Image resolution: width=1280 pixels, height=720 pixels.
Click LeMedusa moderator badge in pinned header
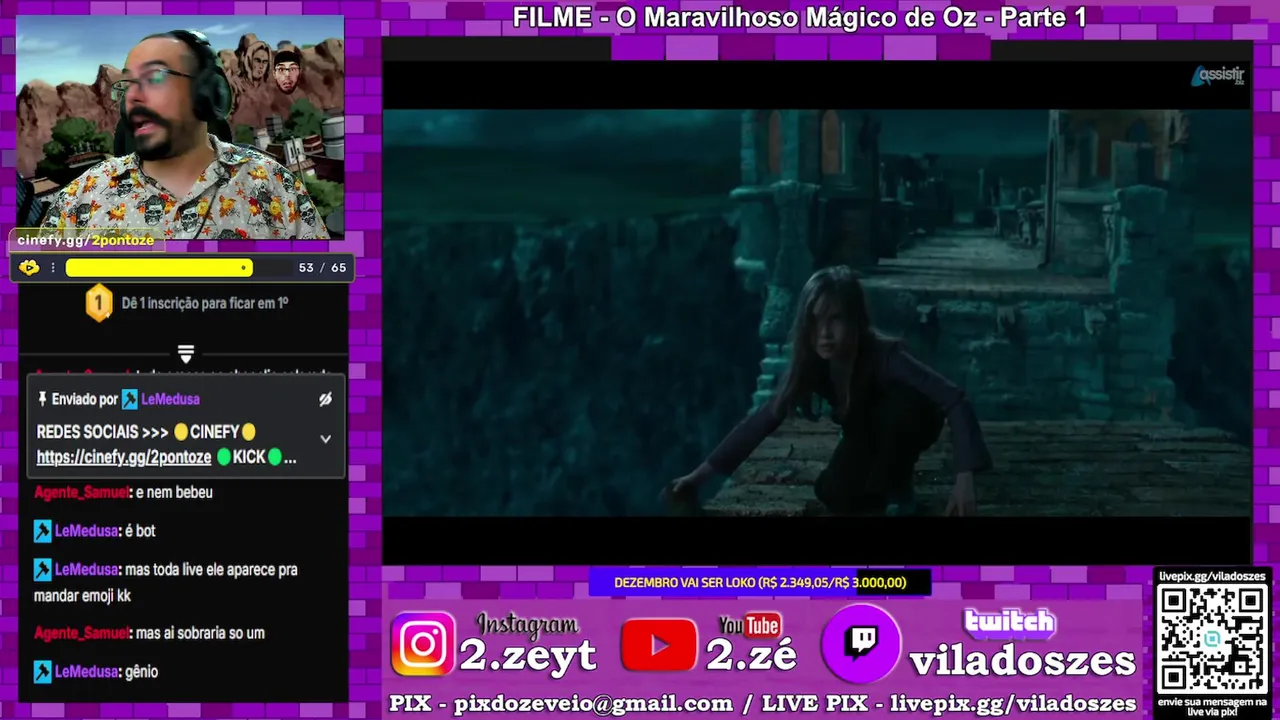point(130,399)
